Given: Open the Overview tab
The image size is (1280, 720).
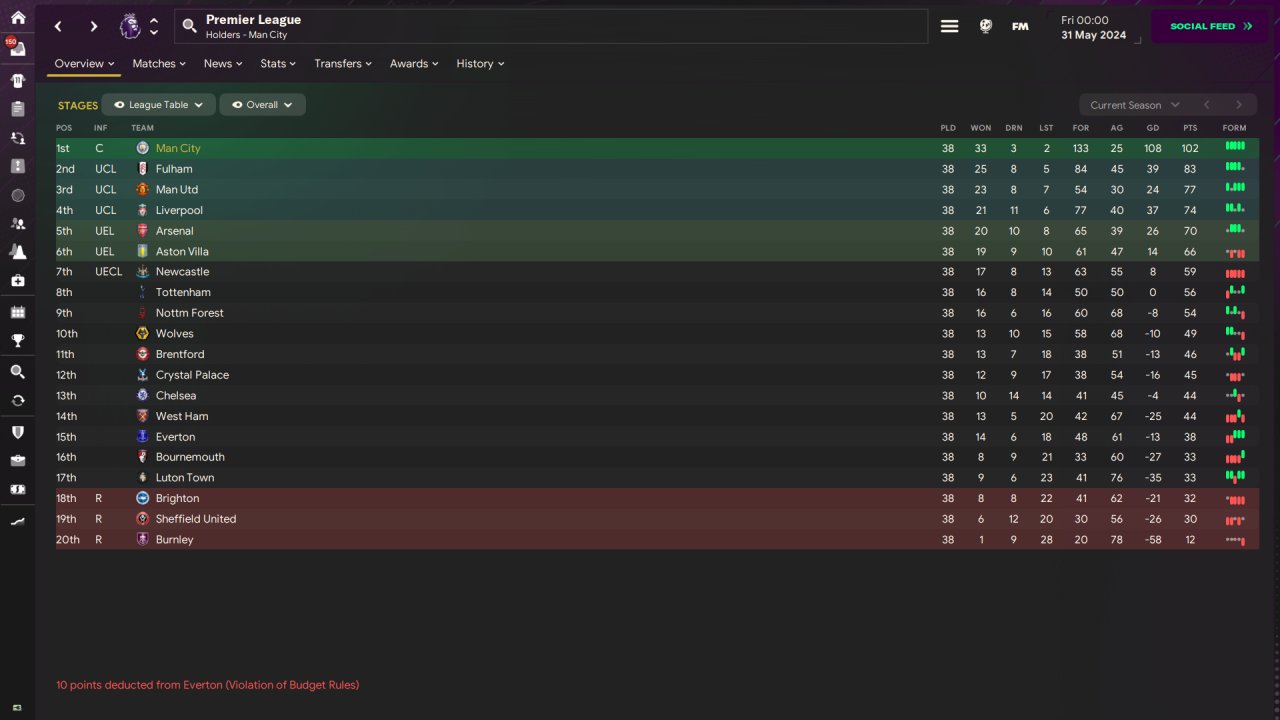Looking at the screenshot, I should point(84,63).
